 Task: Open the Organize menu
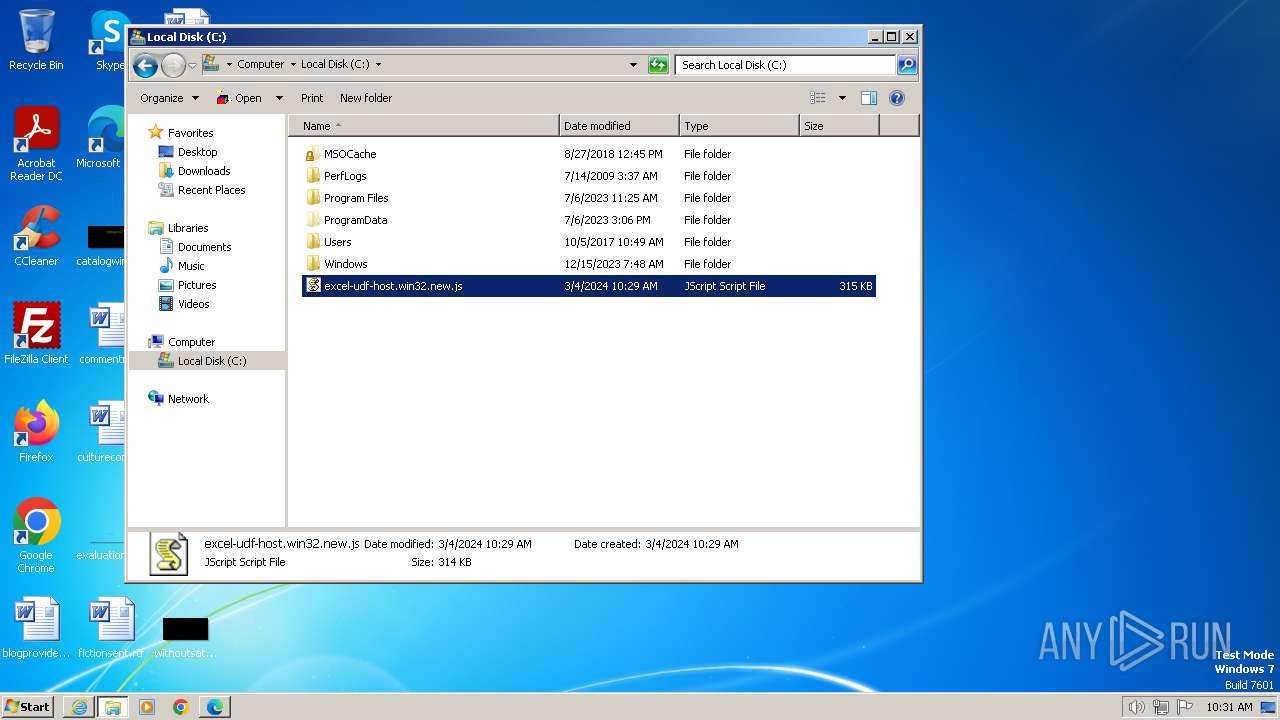click(169, 98)
